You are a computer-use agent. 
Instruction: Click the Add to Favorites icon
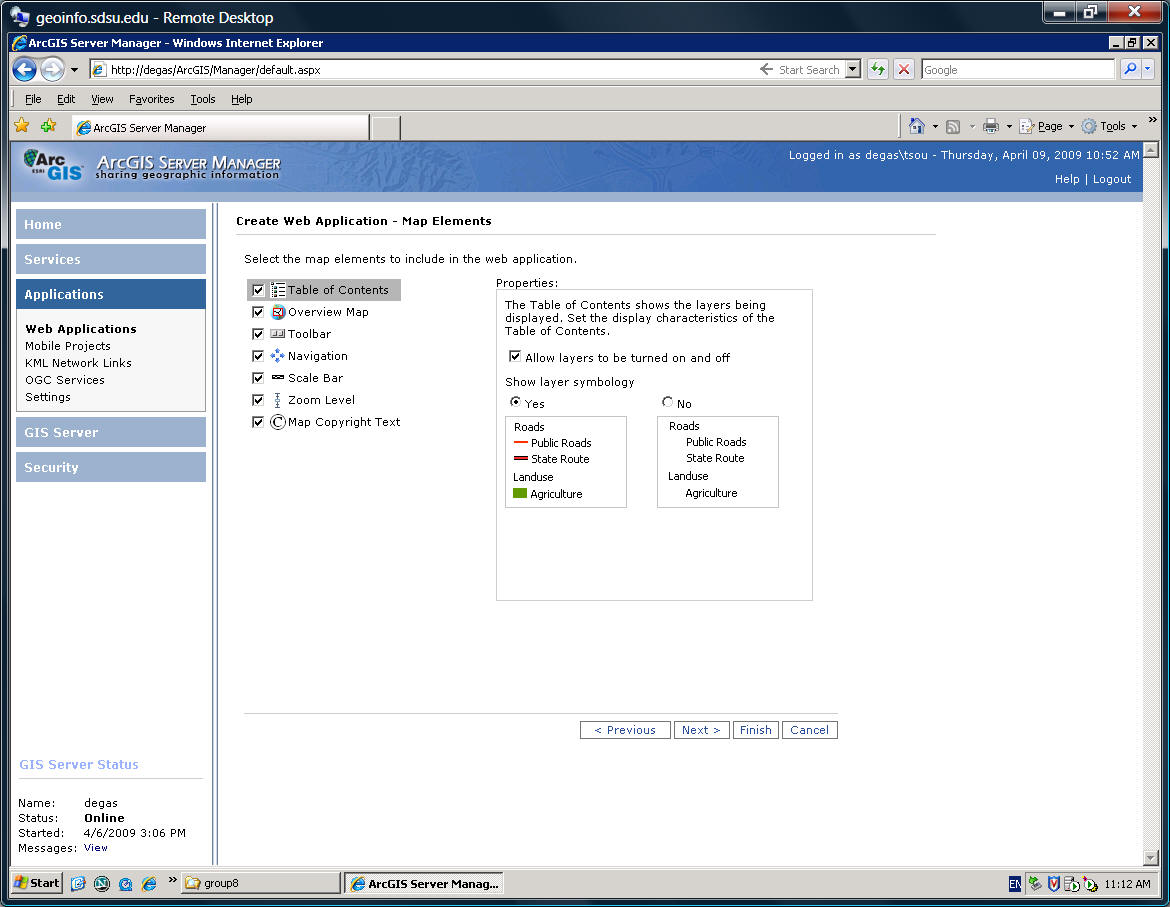coord(49,126)
